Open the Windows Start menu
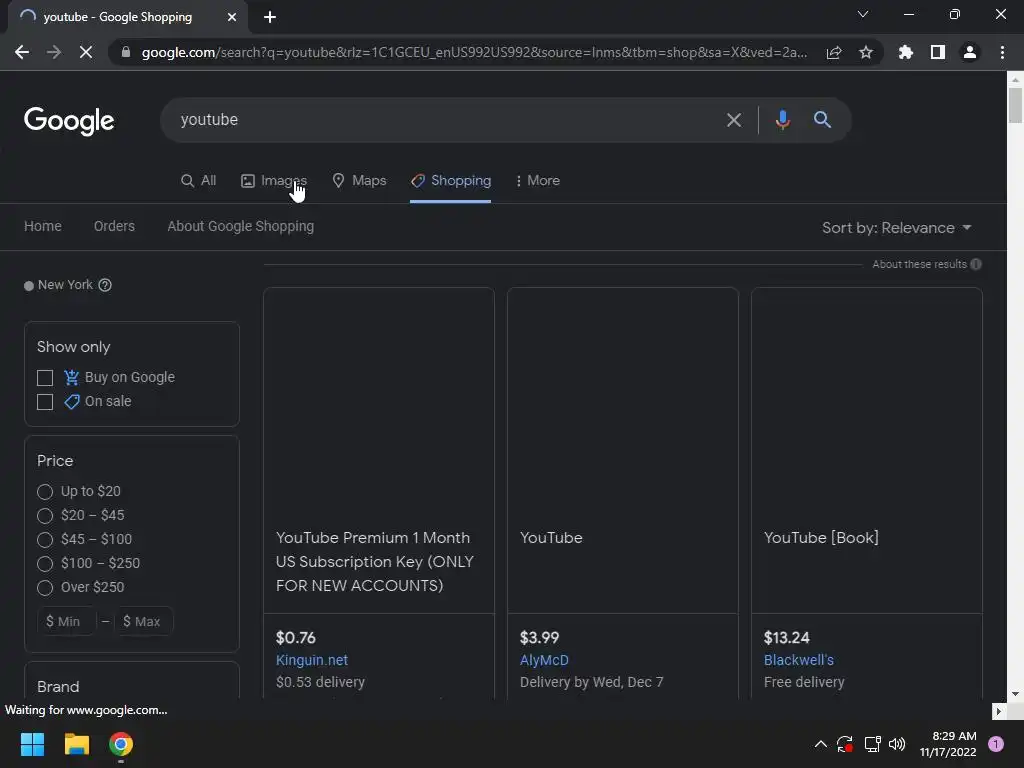The width and height of the screenshot is (1024, 768). click(32, 744)
